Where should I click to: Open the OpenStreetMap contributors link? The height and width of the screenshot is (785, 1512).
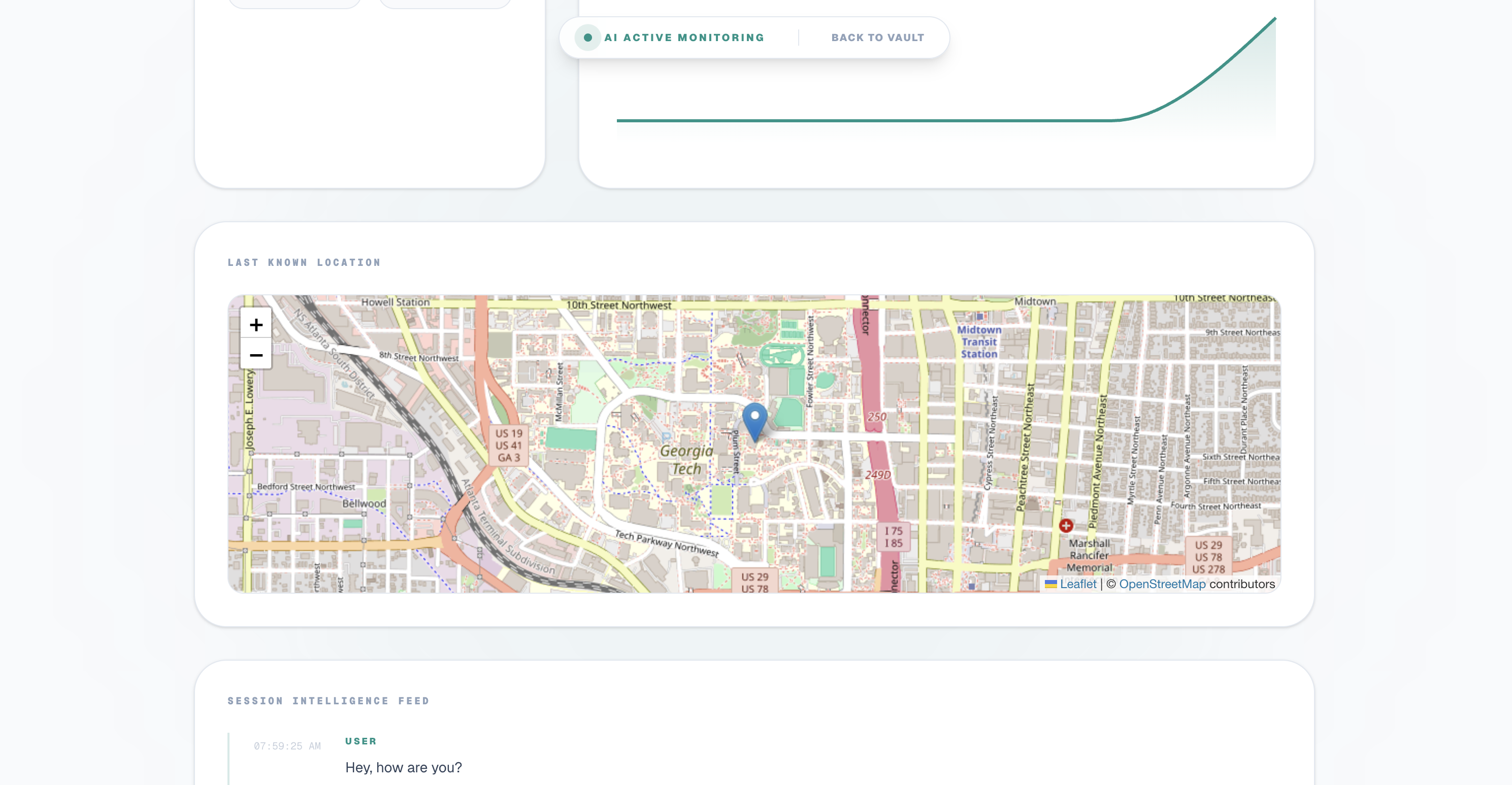[x=1162, y=584]
